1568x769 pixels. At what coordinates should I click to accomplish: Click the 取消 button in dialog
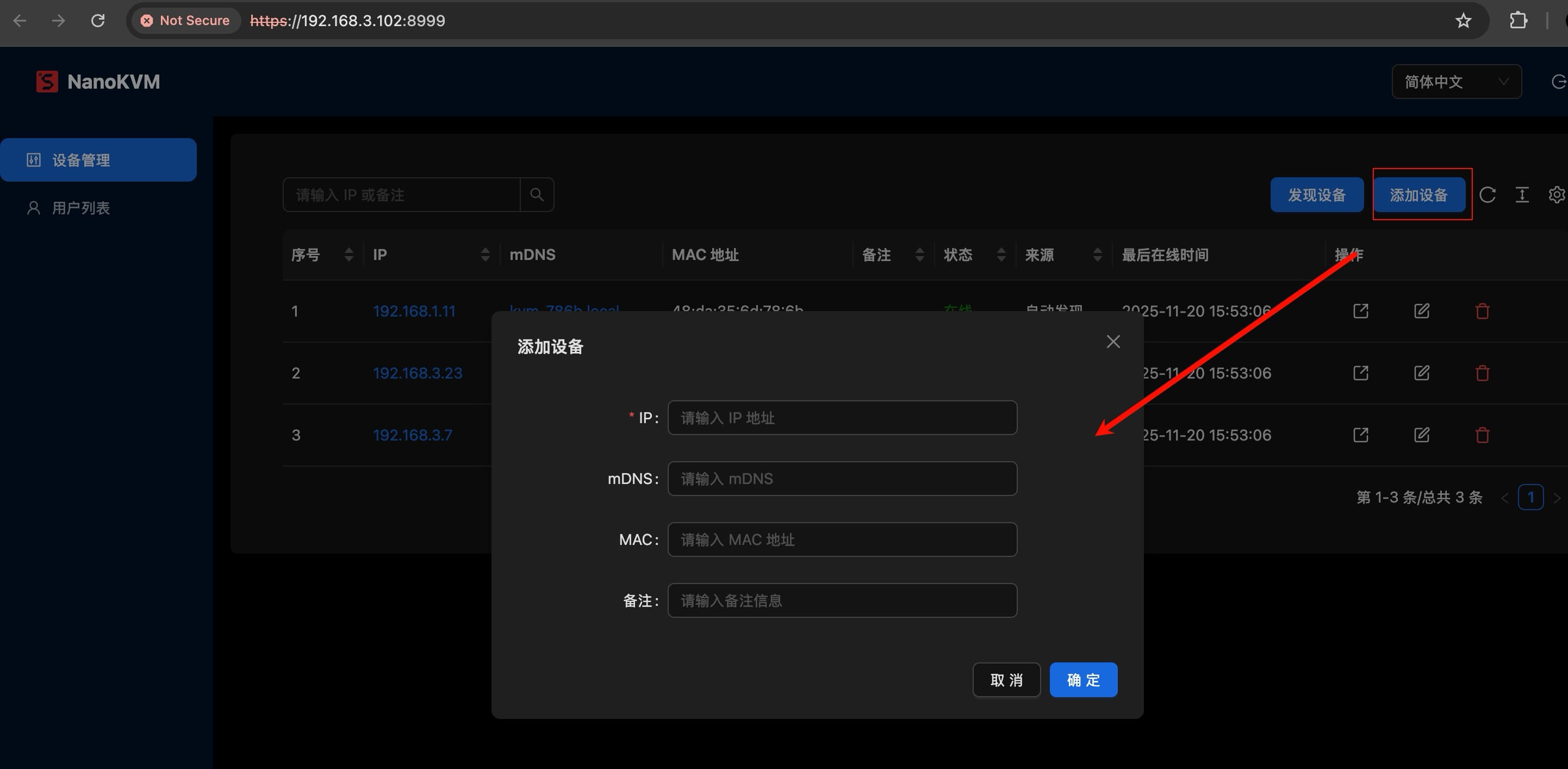tap(1006, 679)
